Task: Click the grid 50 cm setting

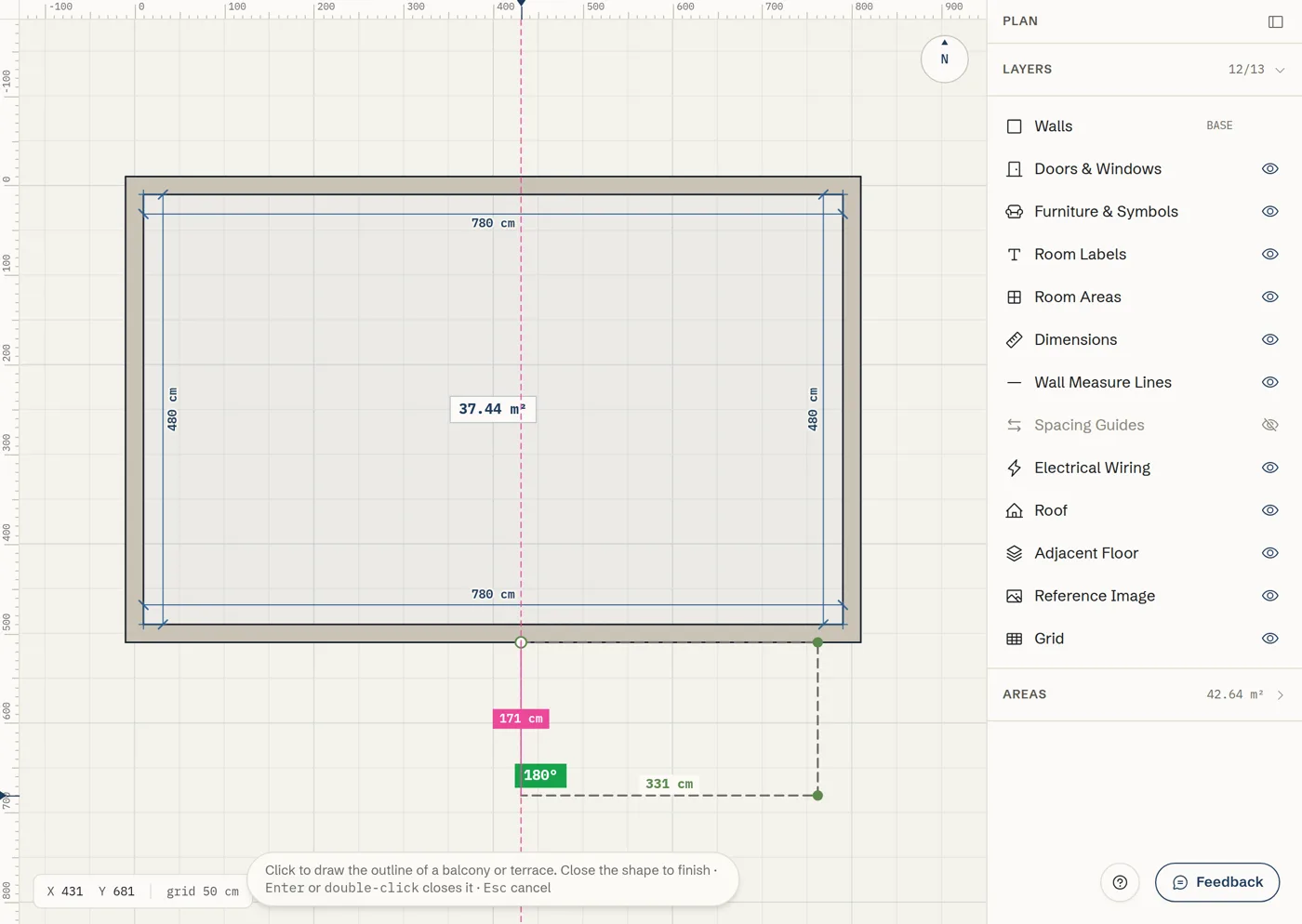Action: click(x=203, y=891)
